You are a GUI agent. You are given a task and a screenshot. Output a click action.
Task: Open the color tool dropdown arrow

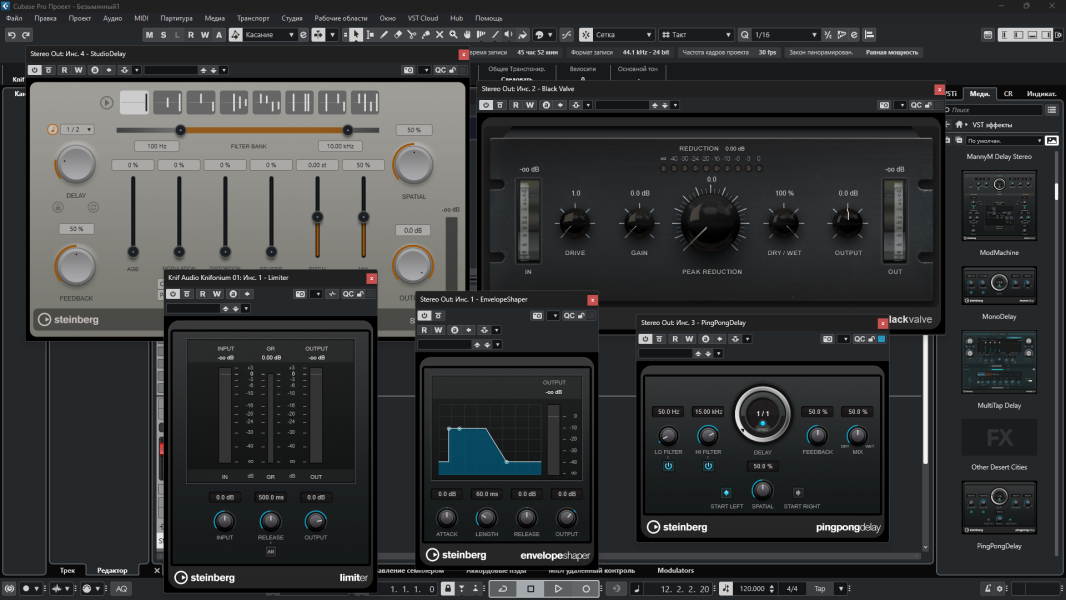549,35
